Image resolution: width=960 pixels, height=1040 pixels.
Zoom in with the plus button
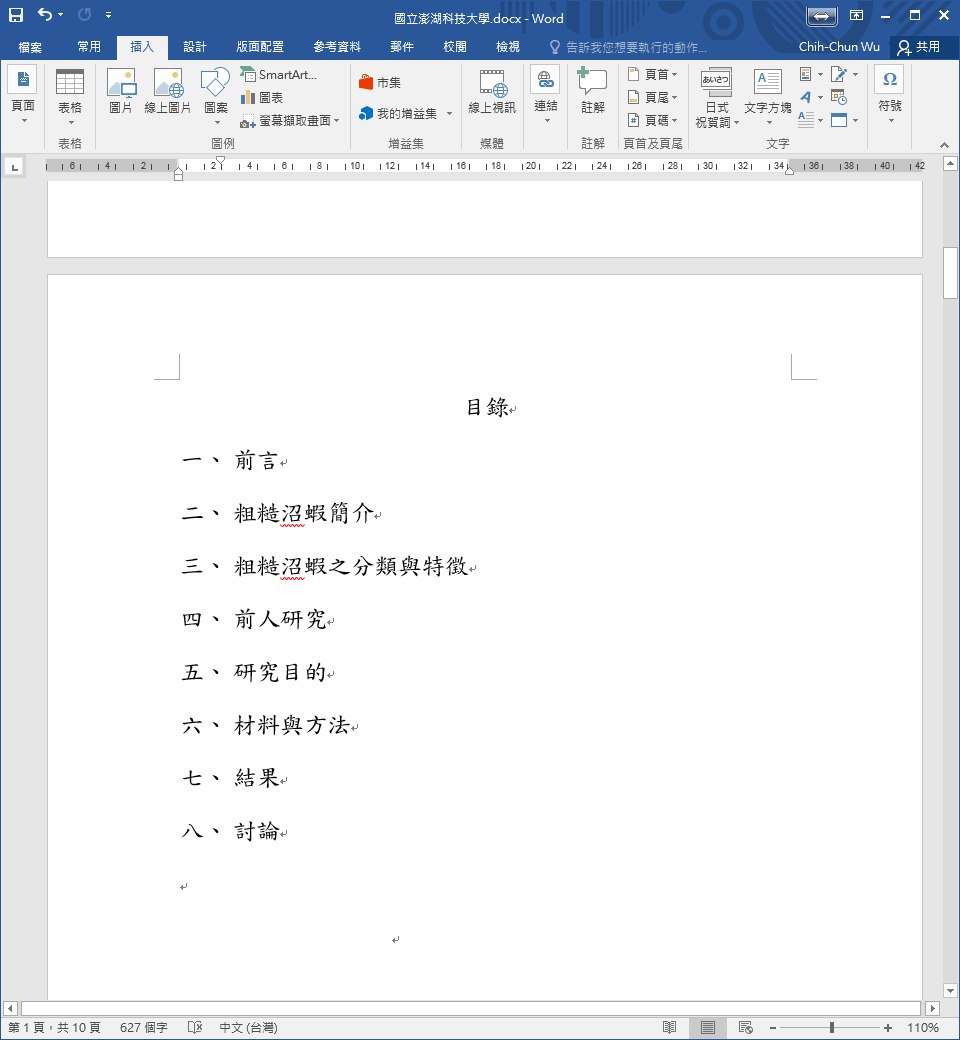(888, 1027)
